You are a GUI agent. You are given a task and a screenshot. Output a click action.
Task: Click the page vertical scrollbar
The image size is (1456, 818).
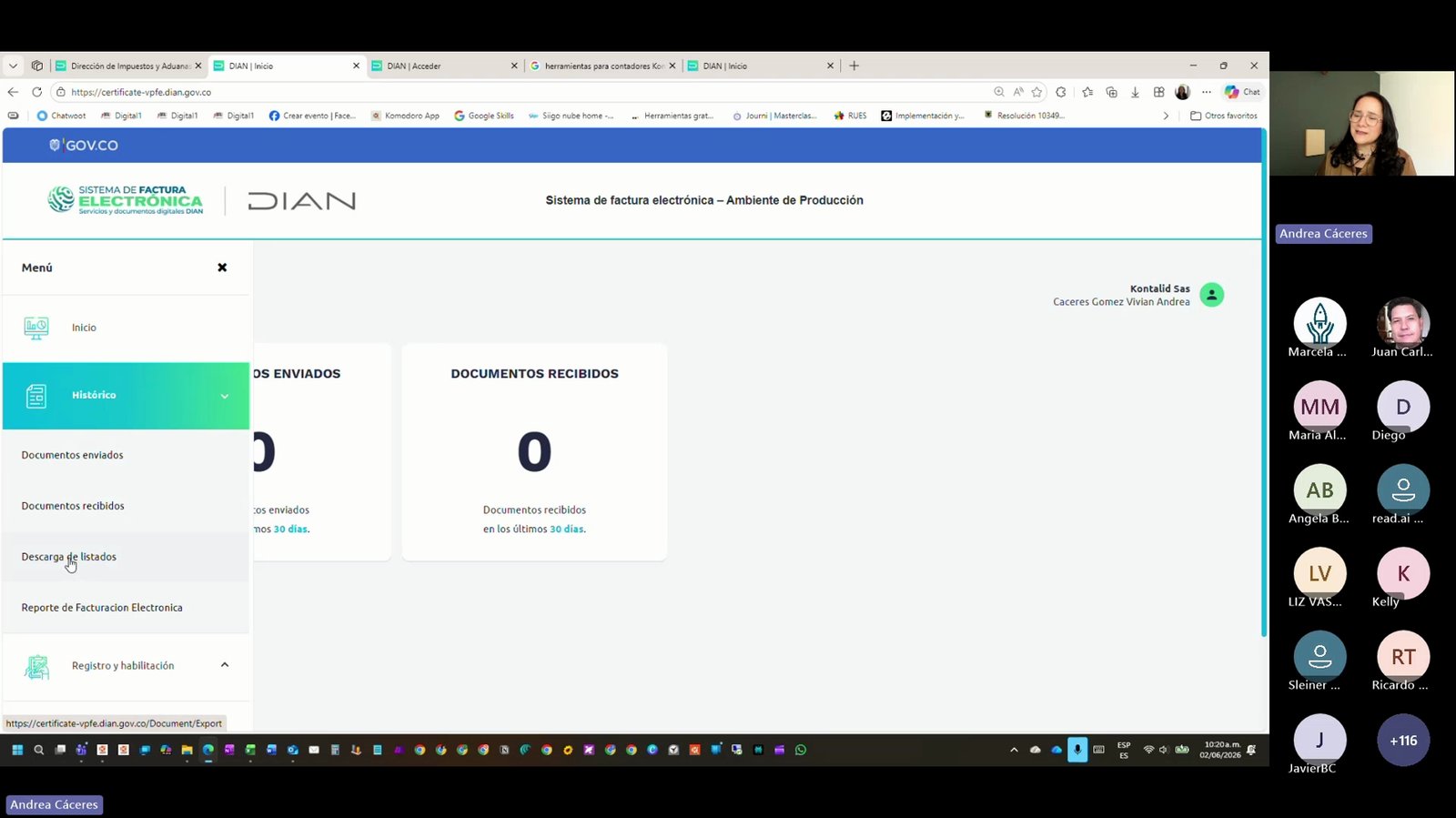click(1264, 382)
